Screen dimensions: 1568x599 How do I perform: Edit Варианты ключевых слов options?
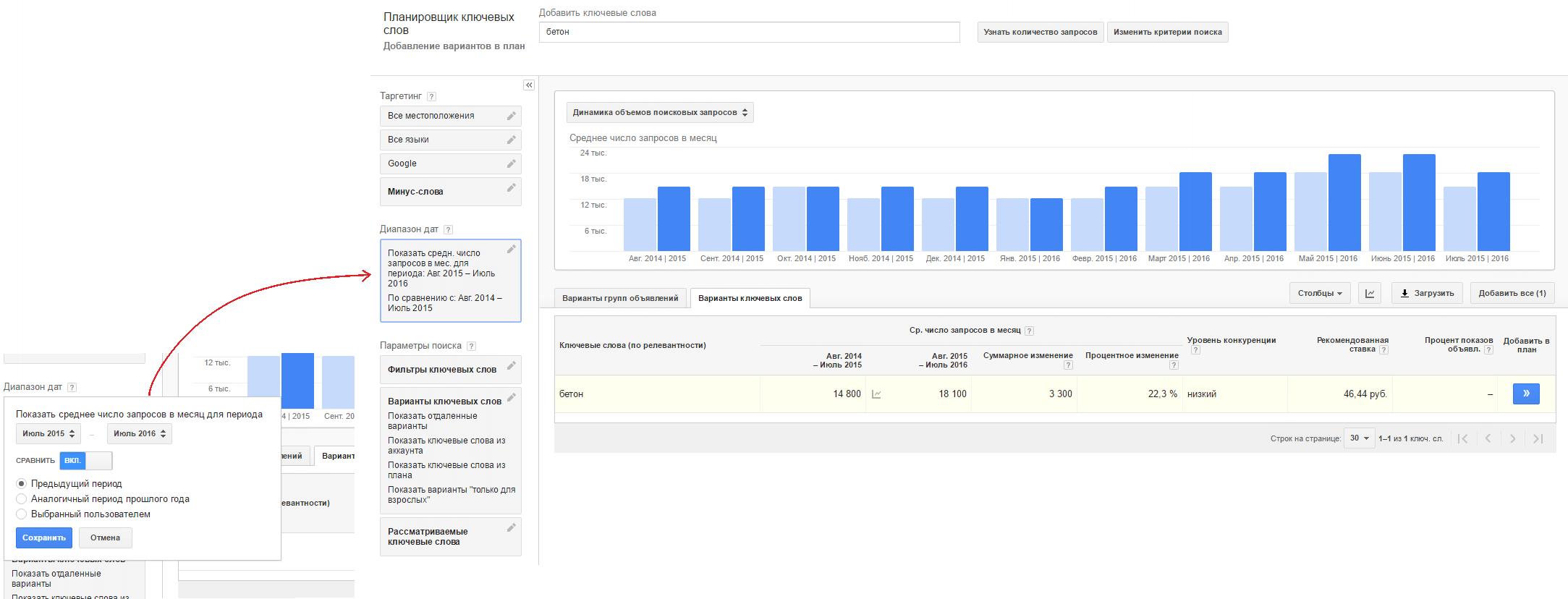tap(512, 397)
